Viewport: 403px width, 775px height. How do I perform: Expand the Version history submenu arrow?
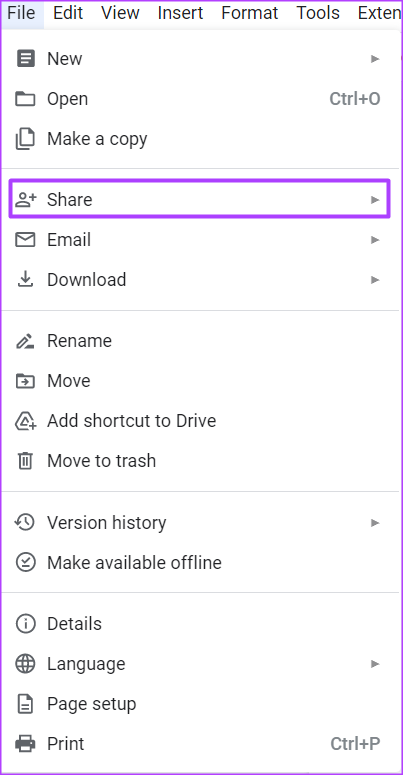coord(375,522)
